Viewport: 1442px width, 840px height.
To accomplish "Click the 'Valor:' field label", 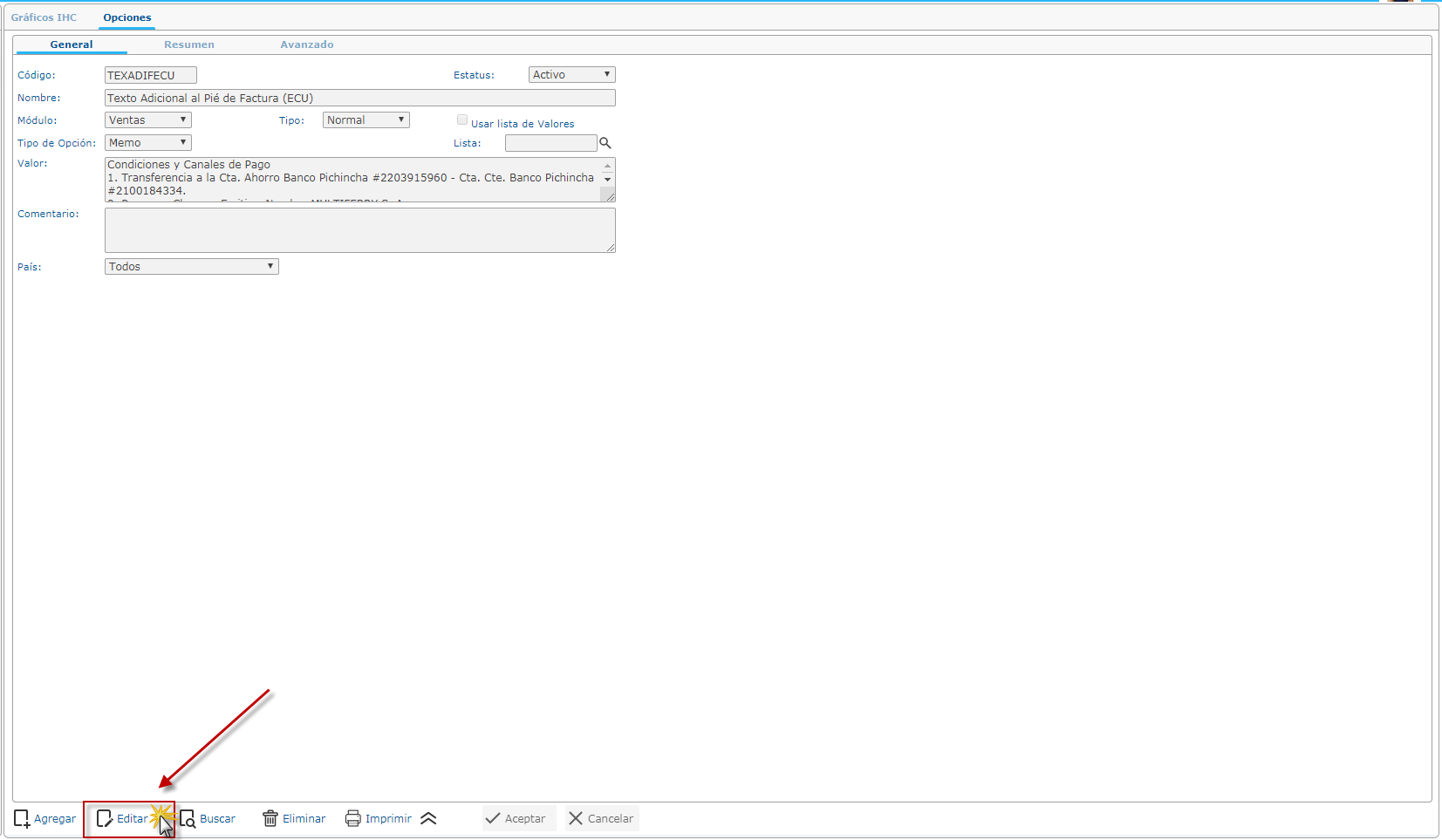I will [x=32, y=164].
